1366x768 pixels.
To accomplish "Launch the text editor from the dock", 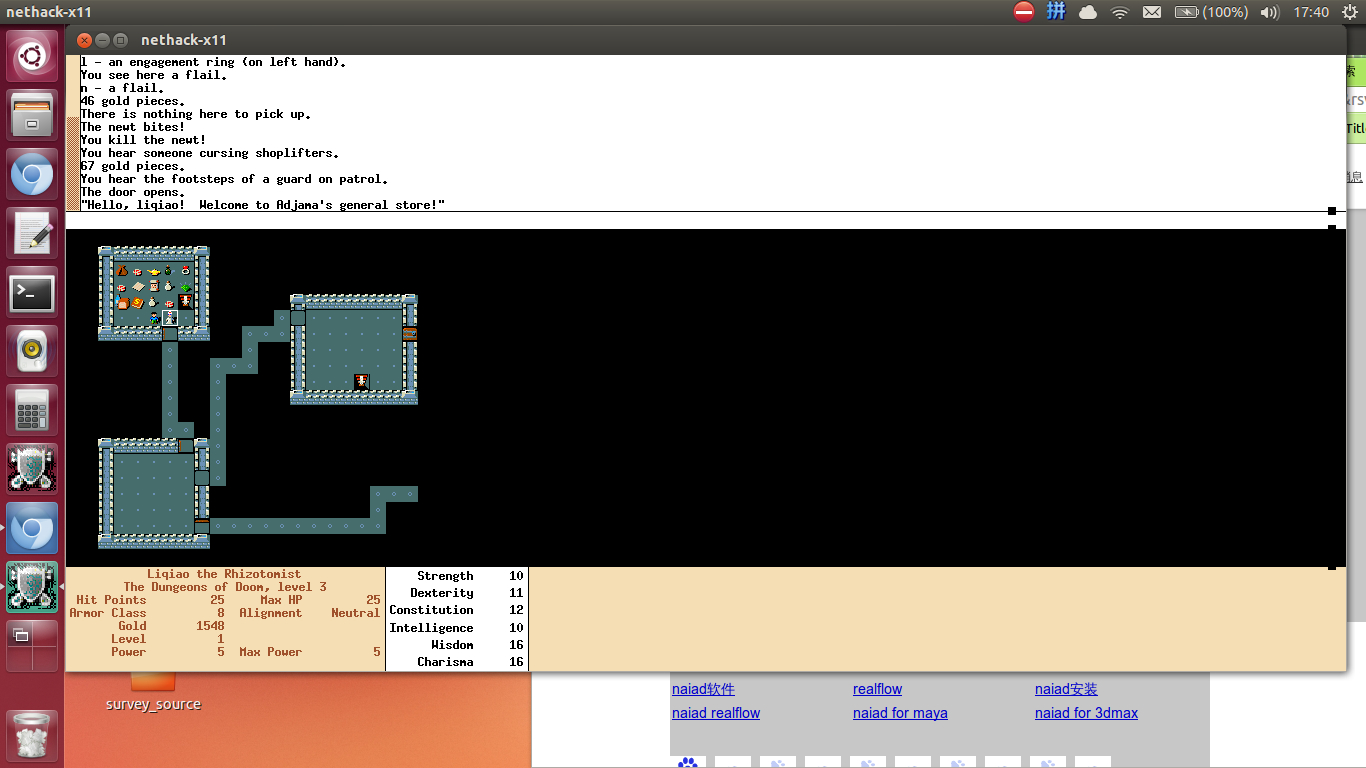I will 32,233.
